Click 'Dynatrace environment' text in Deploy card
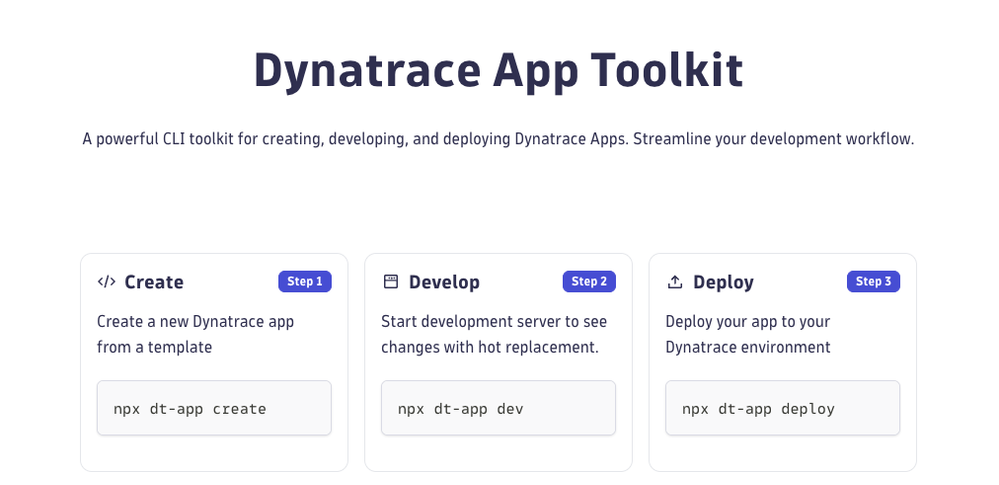The width and height of the screenshot is (999, 485). 748,347
